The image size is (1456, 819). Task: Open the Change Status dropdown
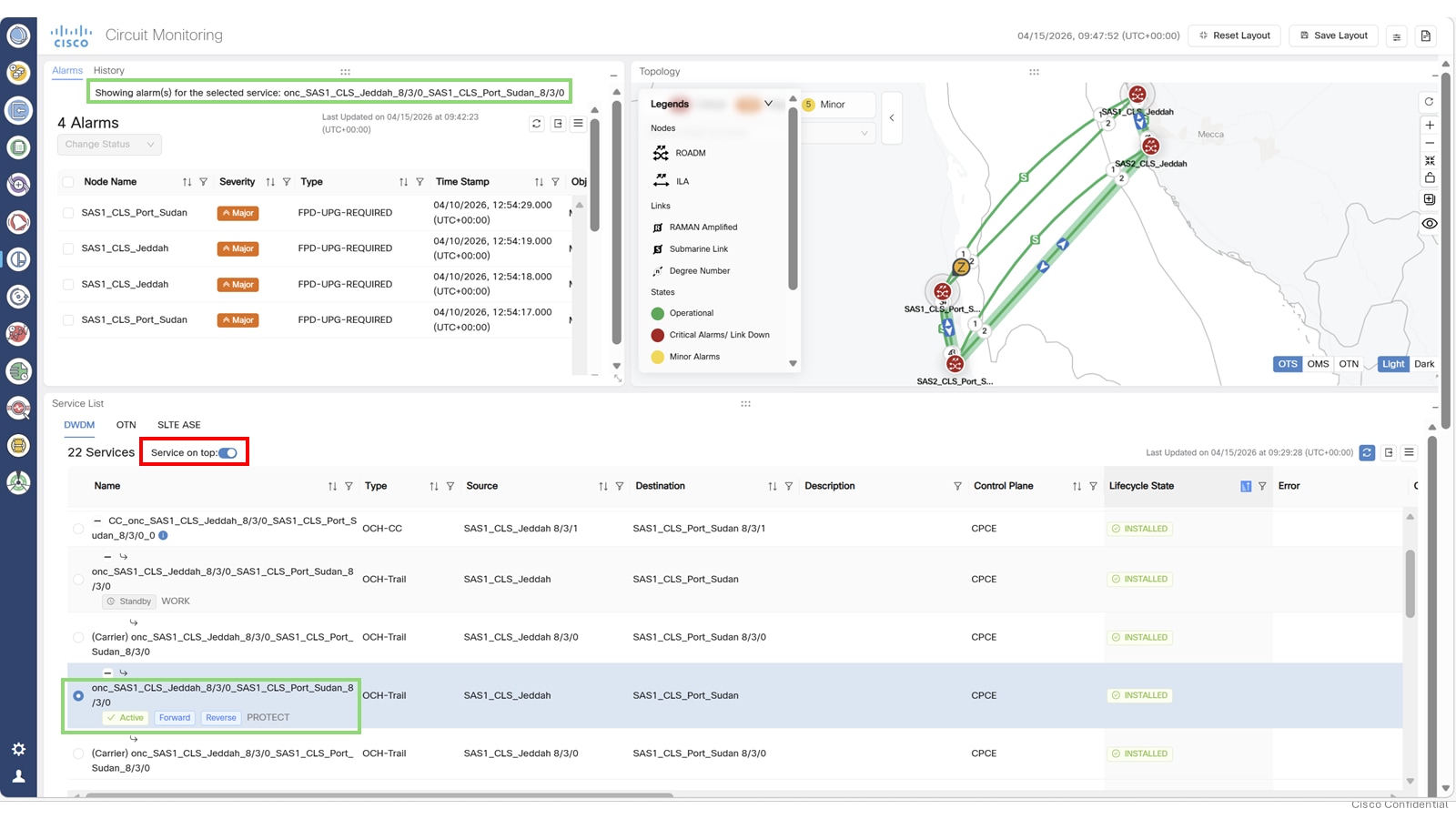(x=108, y=144)
